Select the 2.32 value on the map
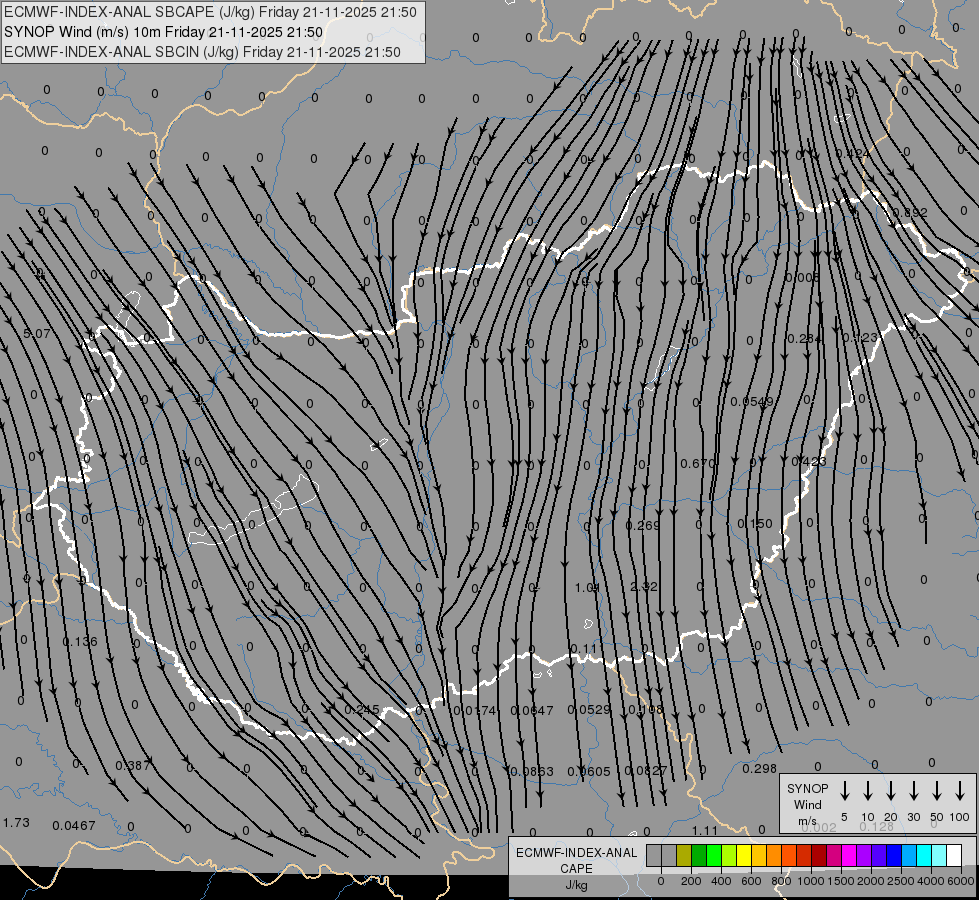The width and height of the screenshot is (979, 900). 644,587
